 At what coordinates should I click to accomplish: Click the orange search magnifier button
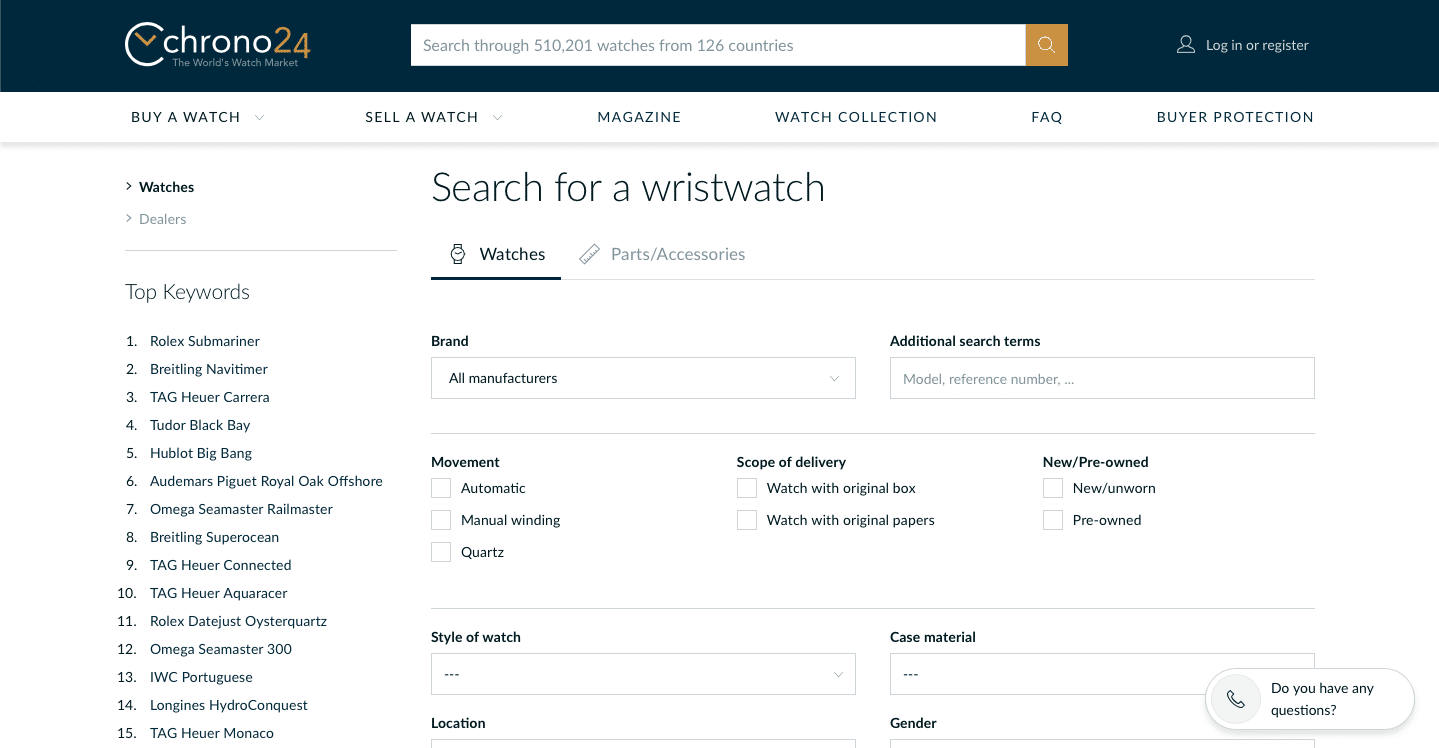pos(1046,45)
